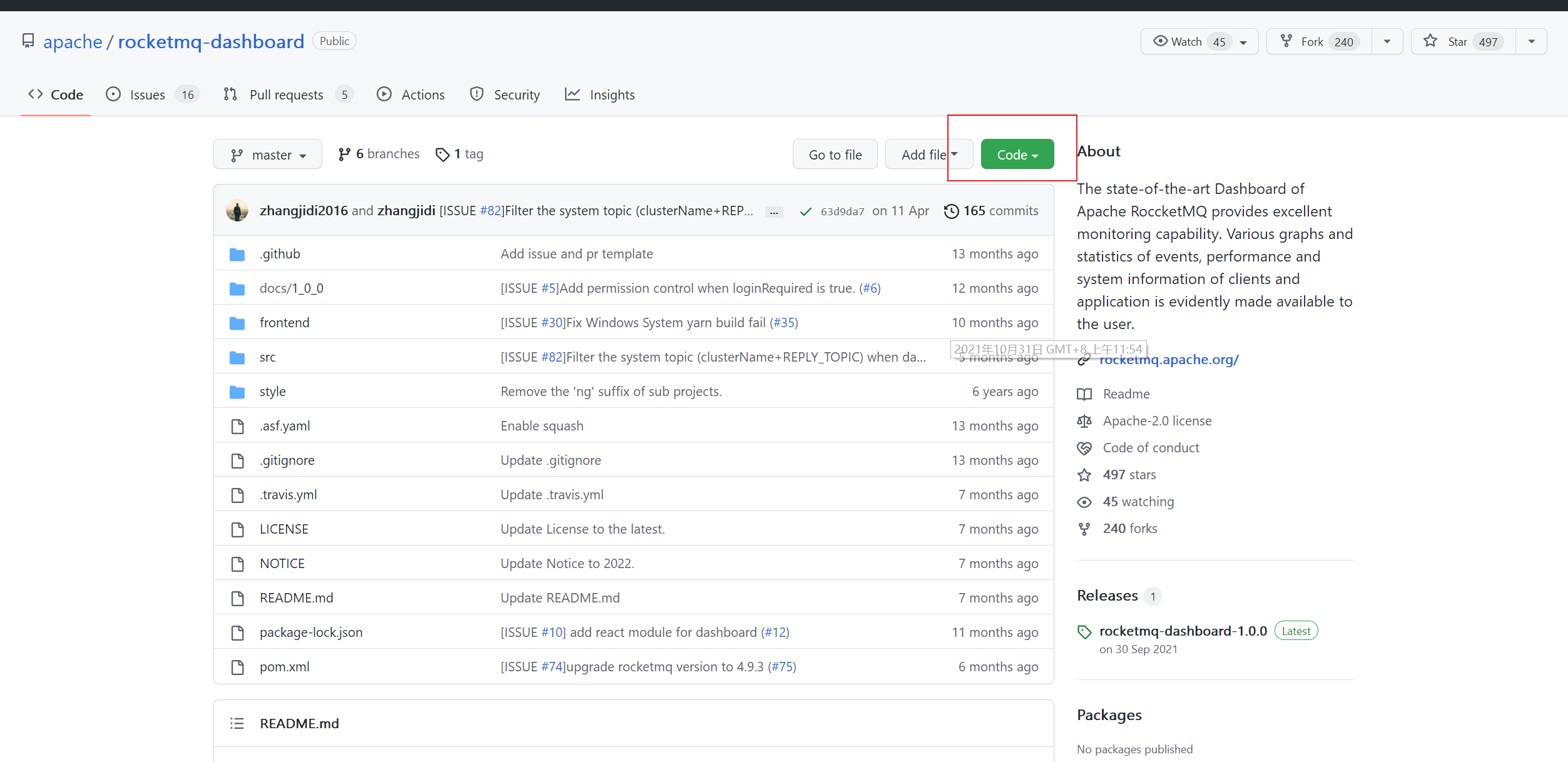Click the scales icon for Apache-2.0 license

(1084, 421)
